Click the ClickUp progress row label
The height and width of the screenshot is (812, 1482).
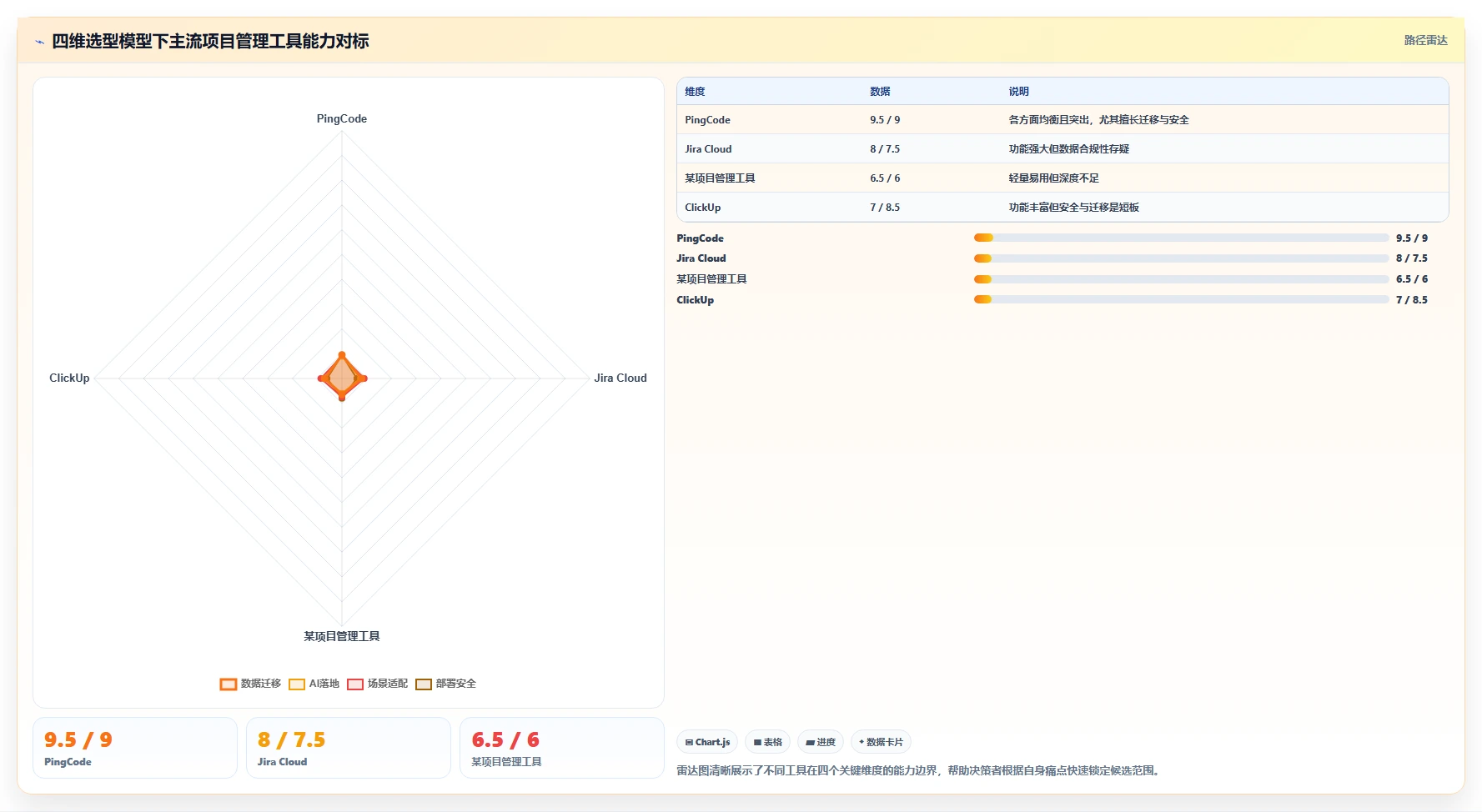[695, 300]
